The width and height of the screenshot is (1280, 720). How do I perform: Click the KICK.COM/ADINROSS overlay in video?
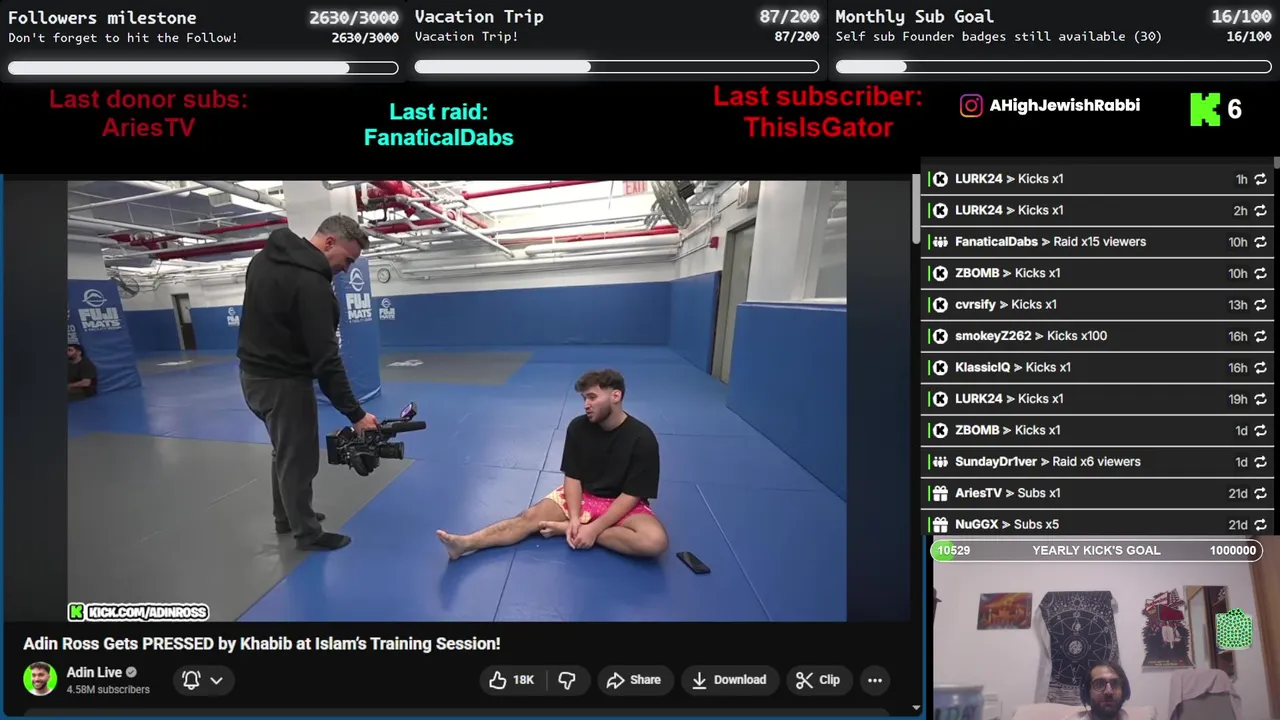click(138, 612)
